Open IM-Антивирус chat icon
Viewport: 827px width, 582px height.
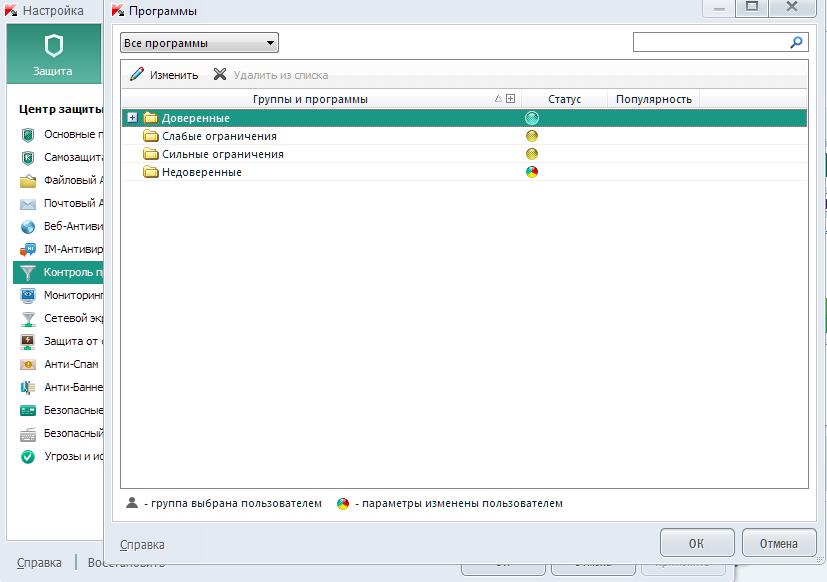pos(28,250)
